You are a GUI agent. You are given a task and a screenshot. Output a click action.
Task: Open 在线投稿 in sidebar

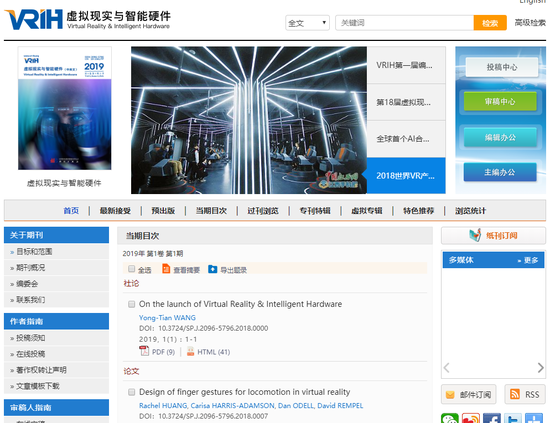31,354
